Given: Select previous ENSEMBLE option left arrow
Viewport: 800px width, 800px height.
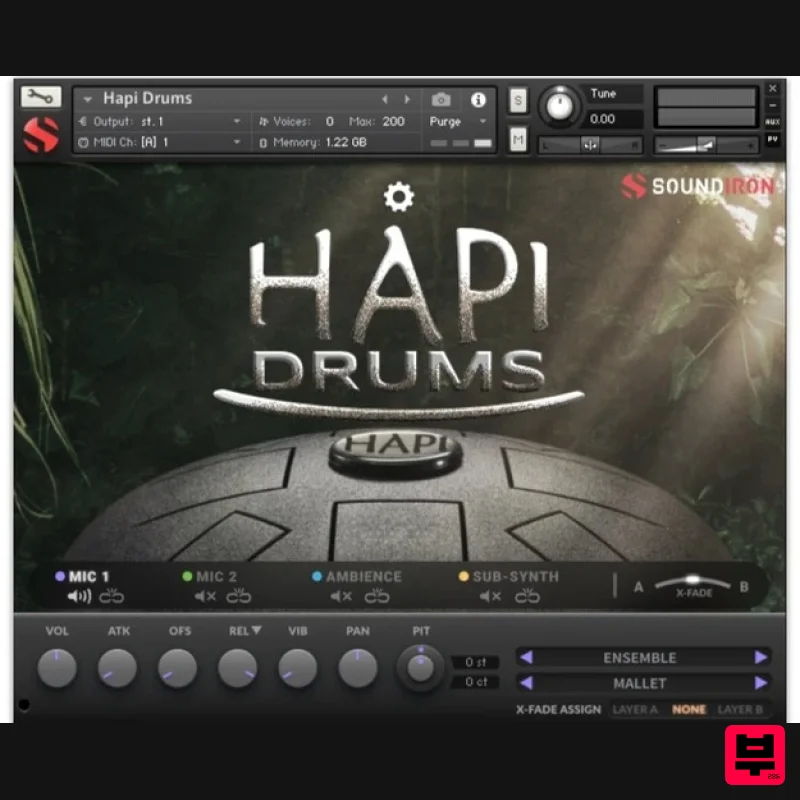Looking at the screenshot, I should pyautogui.click(x=527, y=657).
